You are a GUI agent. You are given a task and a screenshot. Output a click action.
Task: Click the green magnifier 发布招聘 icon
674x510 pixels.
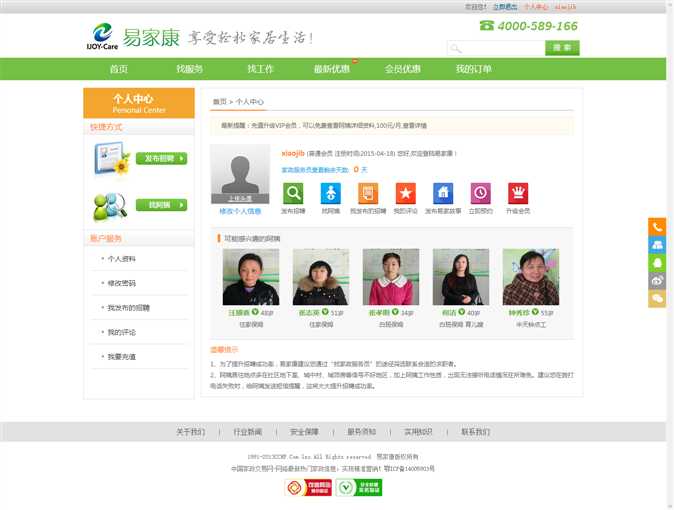tap(293, 194)
